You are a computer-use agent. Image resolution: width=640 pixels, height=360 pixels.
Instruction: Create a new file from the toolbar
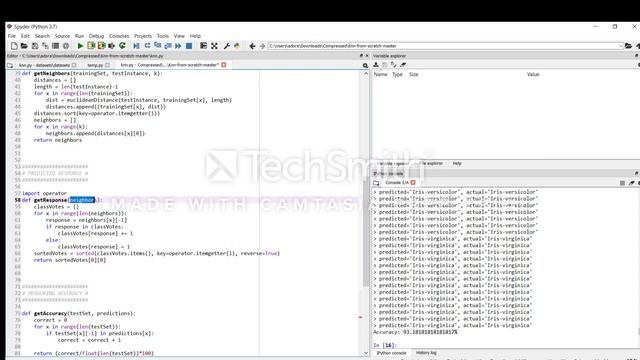[14, 46]
